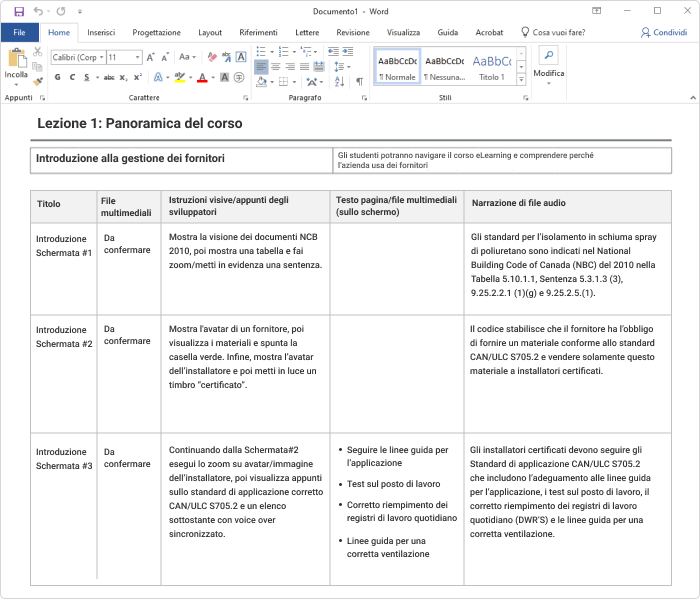Image resolution: width=700 pixels, height=599 pixels.
Task: Clear all formatting with the eraser icon
Action: pos(212,57)
